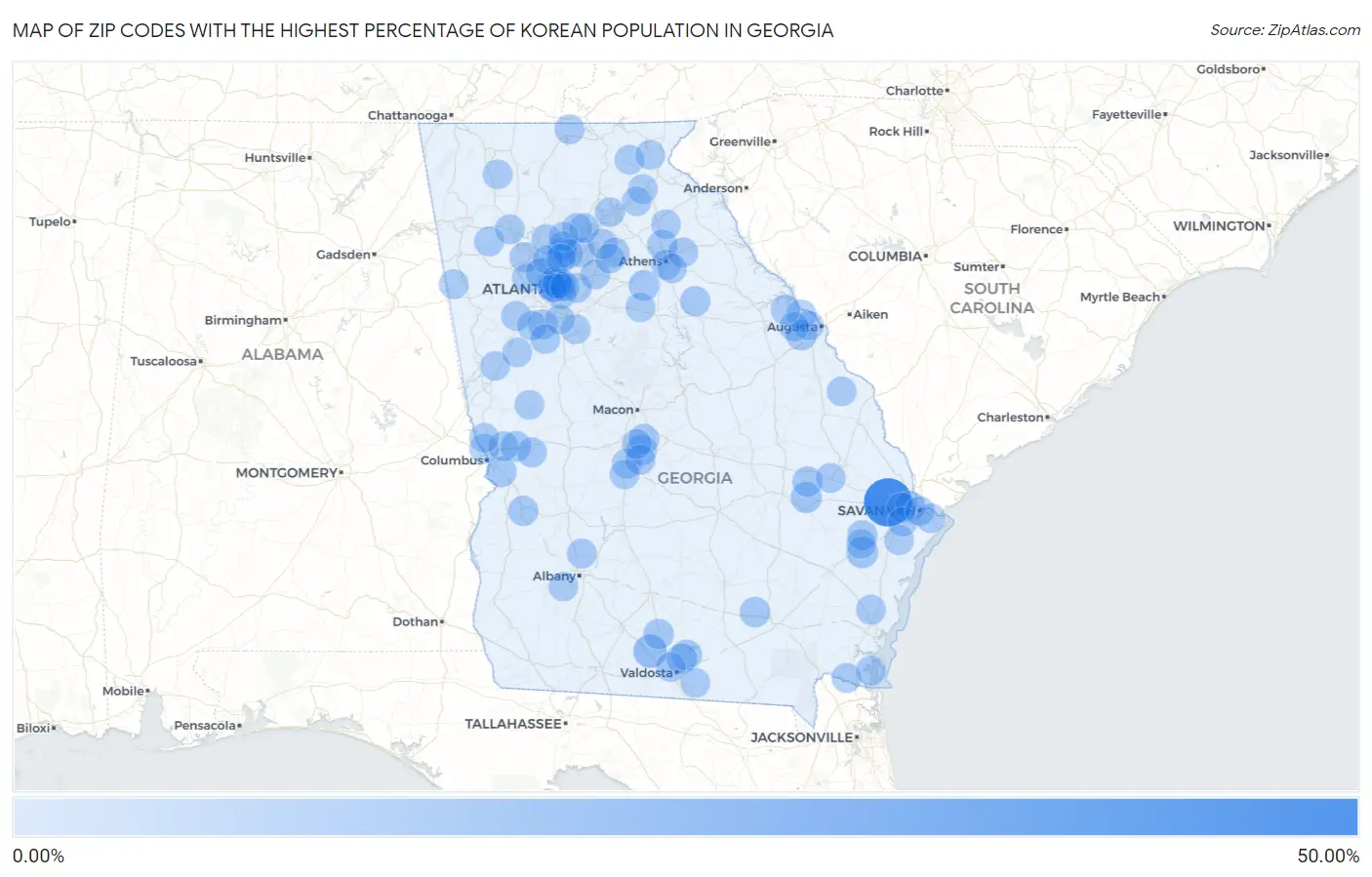Open the ZipAtlas.com source link
The image size is (1372, 877).
1285,30
